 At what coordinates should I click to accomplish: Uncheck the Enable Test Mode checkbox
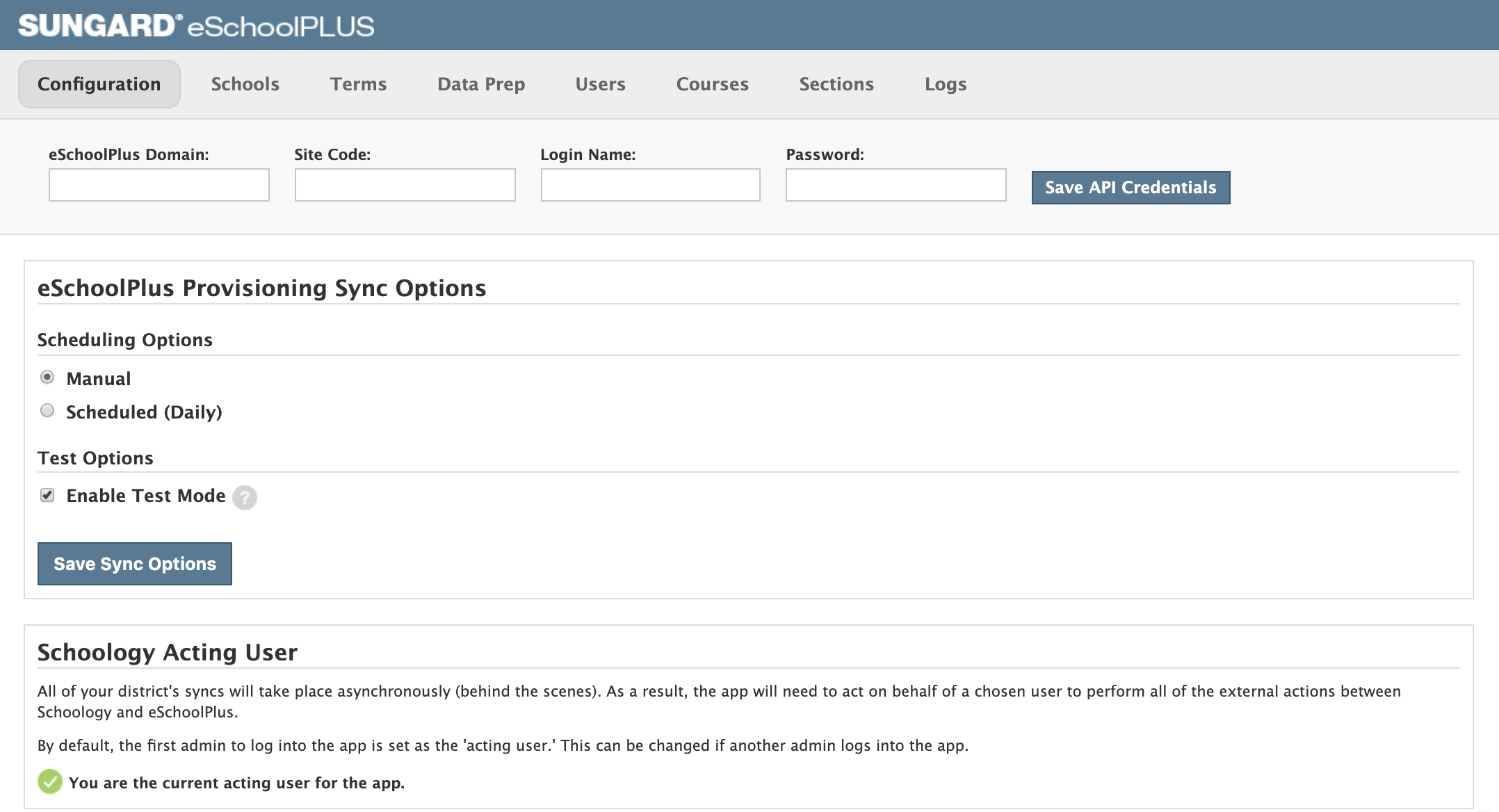pos(47,495)
